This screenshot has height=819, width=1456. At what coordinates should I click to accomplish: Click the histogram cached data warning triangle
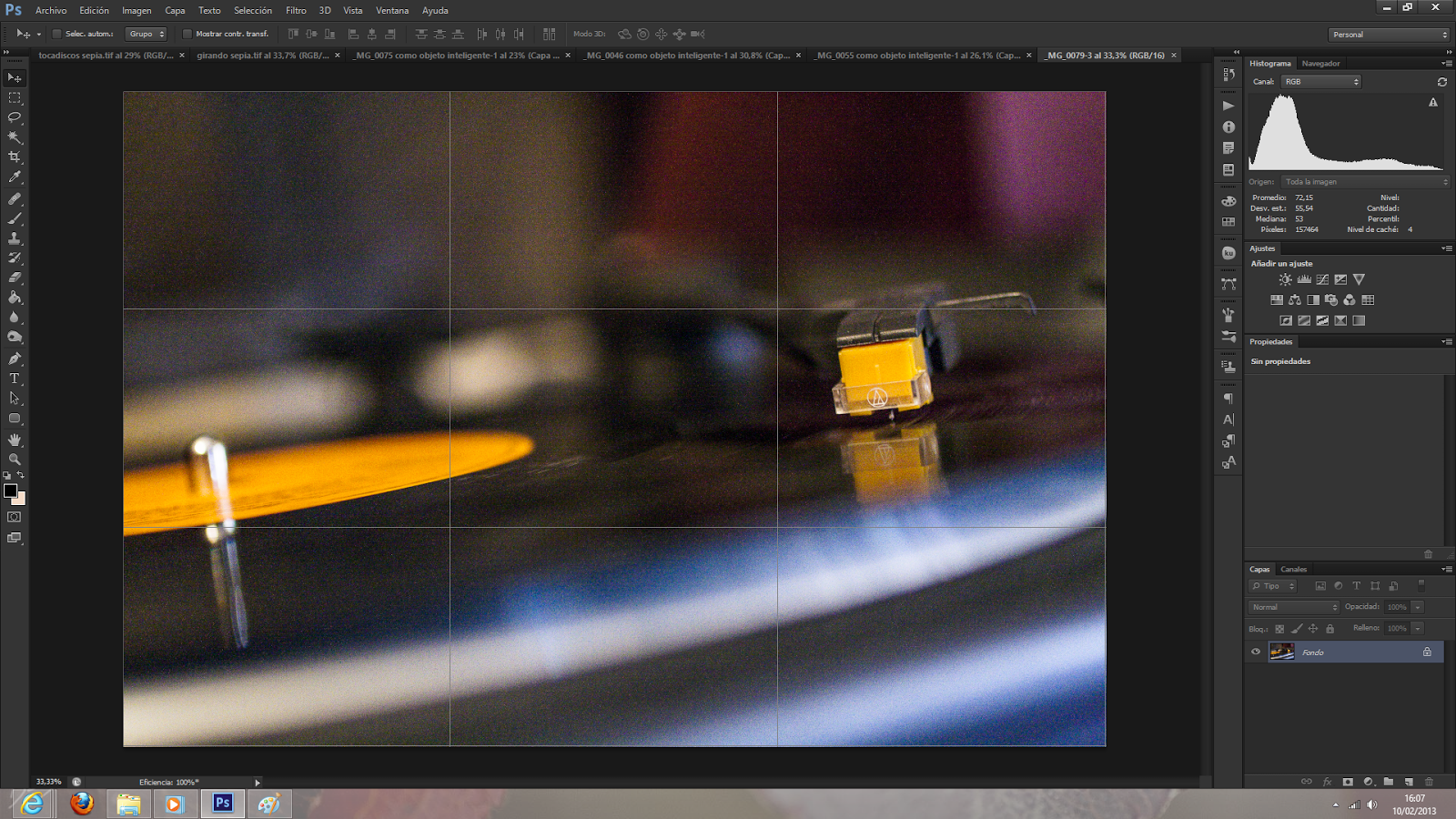pyautogui.click(x=1433, y=103)
